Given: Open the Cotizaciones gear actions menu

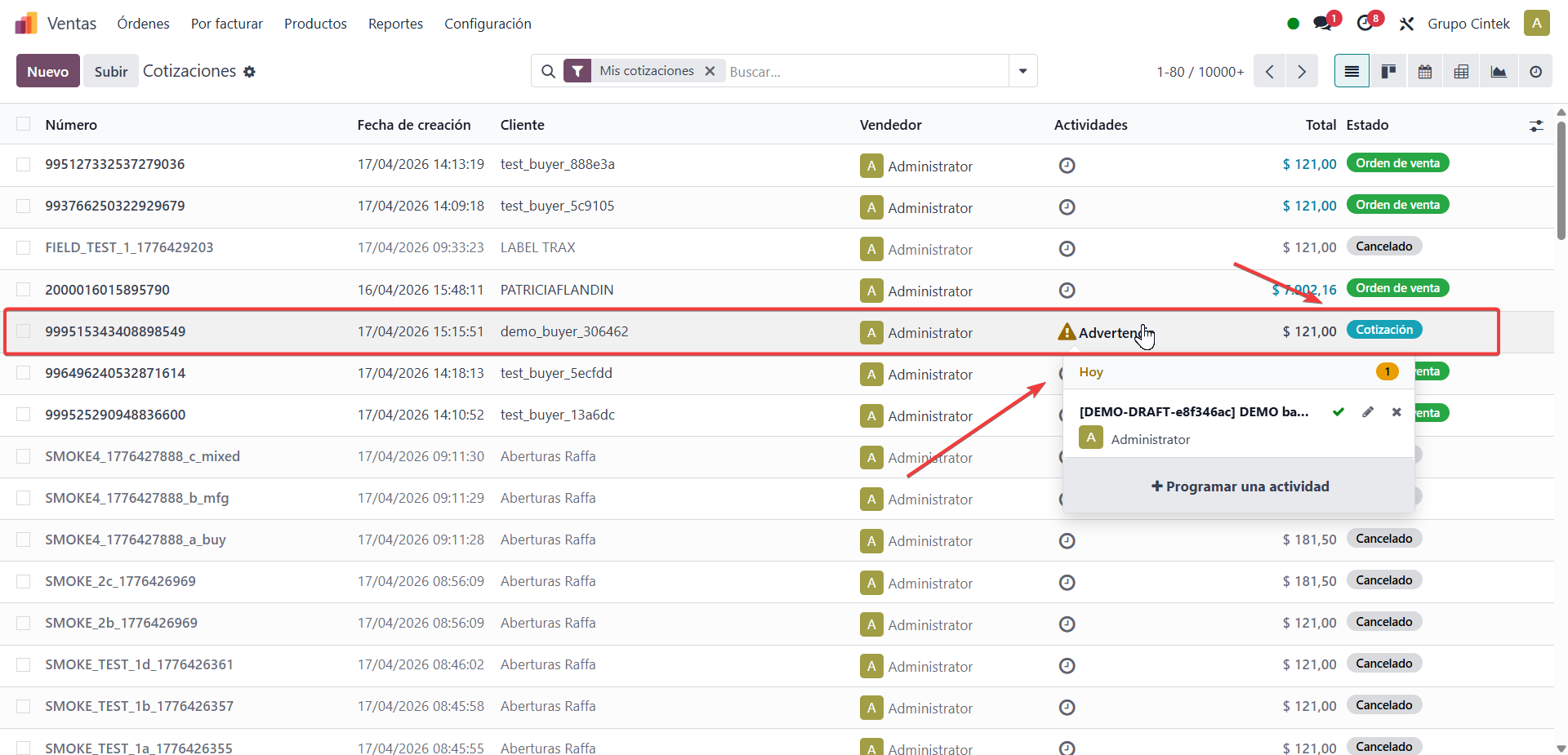Looking at the screenshot, I should pyautogui.click(x=250, y=72).
